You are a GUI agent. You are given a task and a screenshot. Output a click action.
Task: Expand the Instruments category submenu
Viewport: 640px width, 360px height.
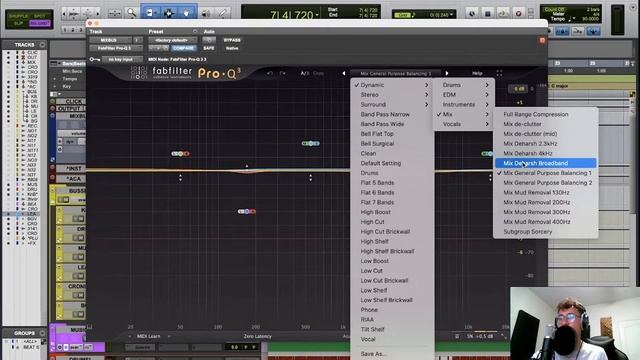click(x=464, y=104)
